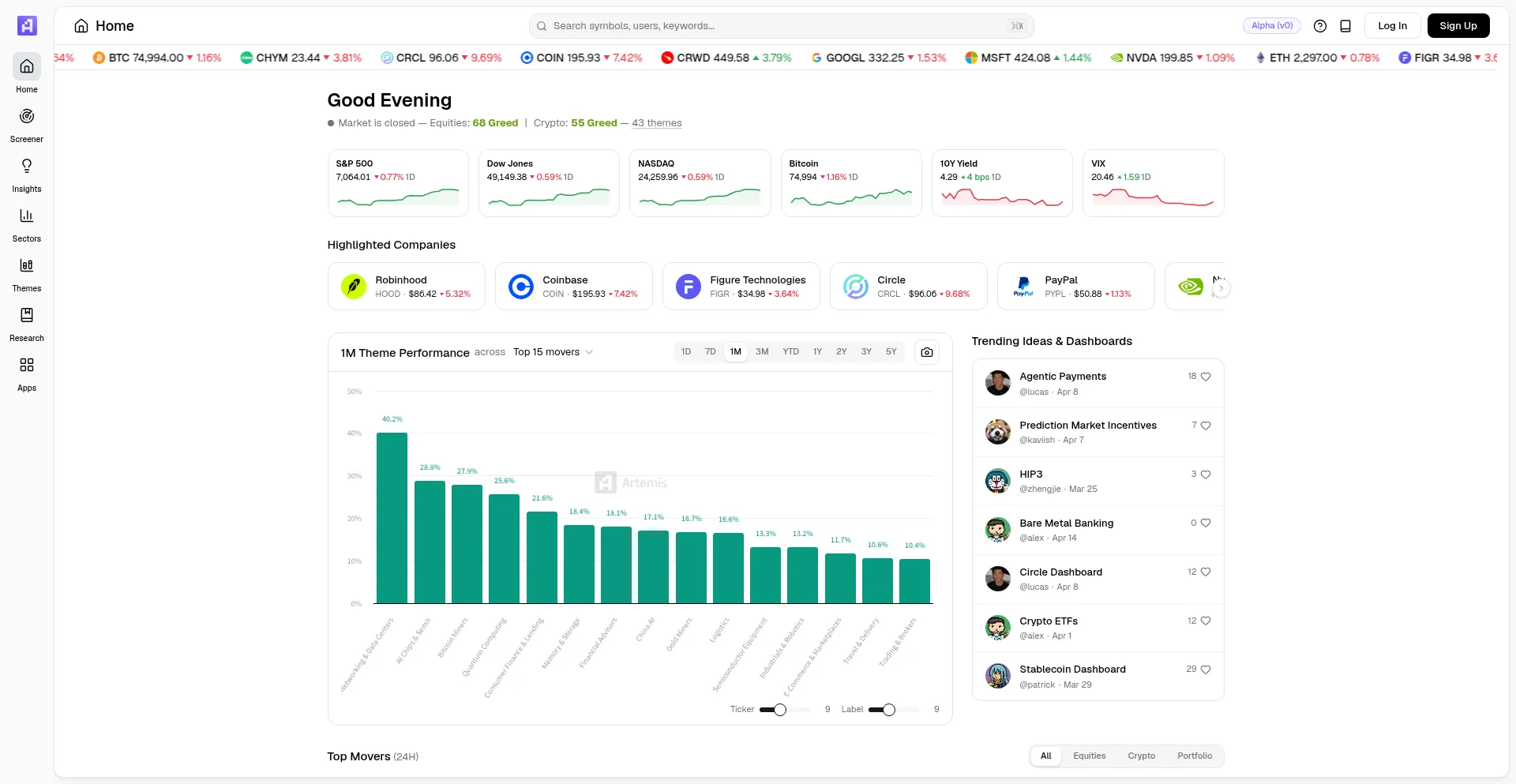
Task: Like the Circle Dashboard heart
Action: tap(1206, 572)
